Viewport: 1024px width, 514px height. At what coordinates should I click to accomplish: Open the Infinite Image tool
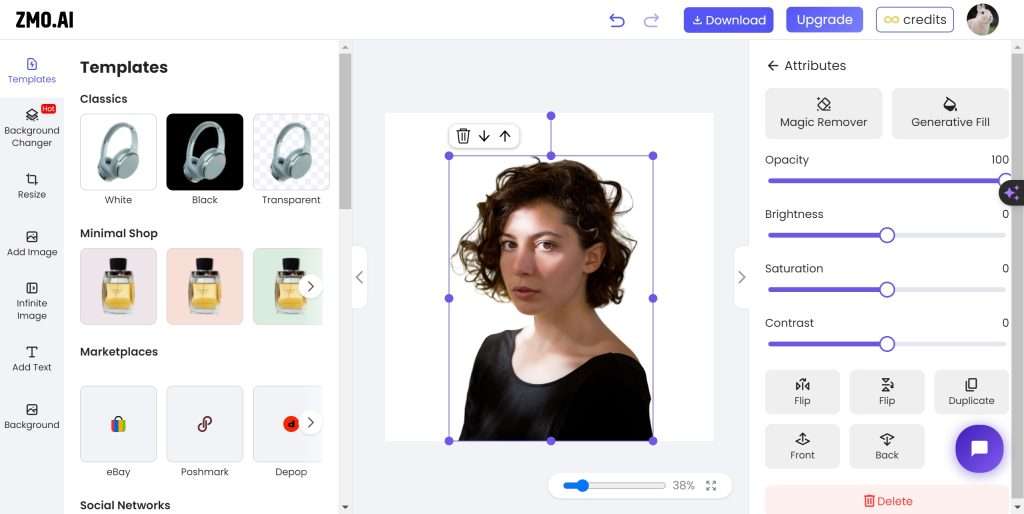coord(31,301)
